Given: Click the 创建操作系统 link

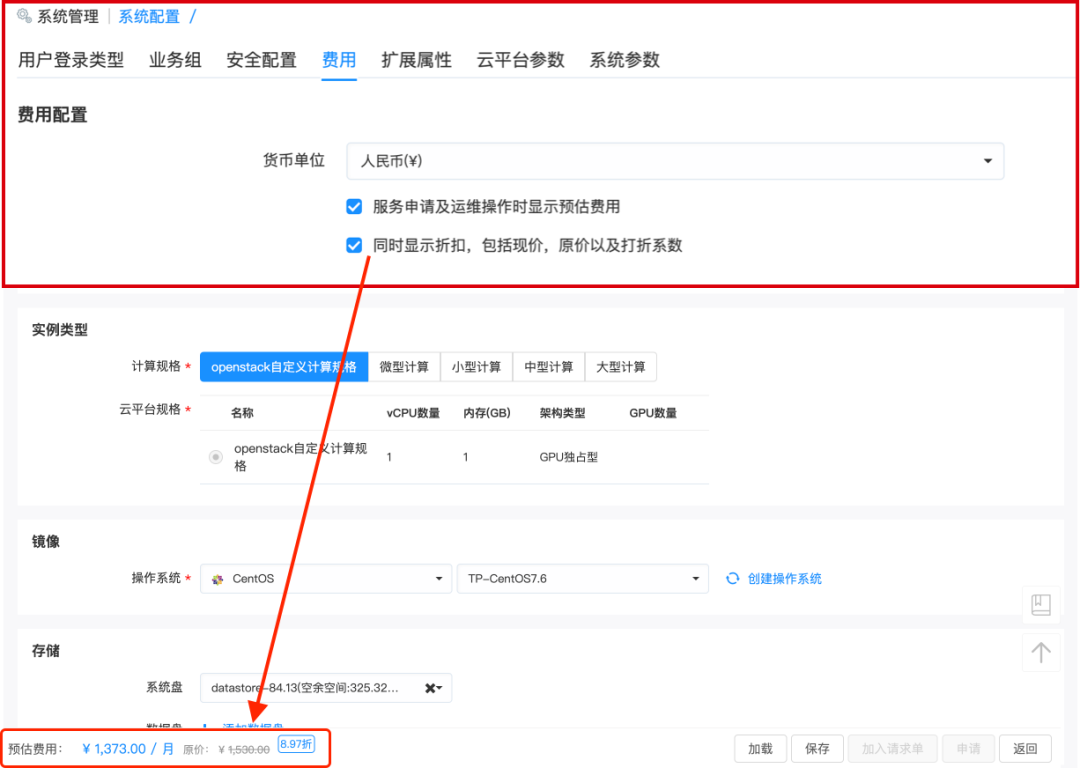Looking at the screenshot, I should coord(785,579).
